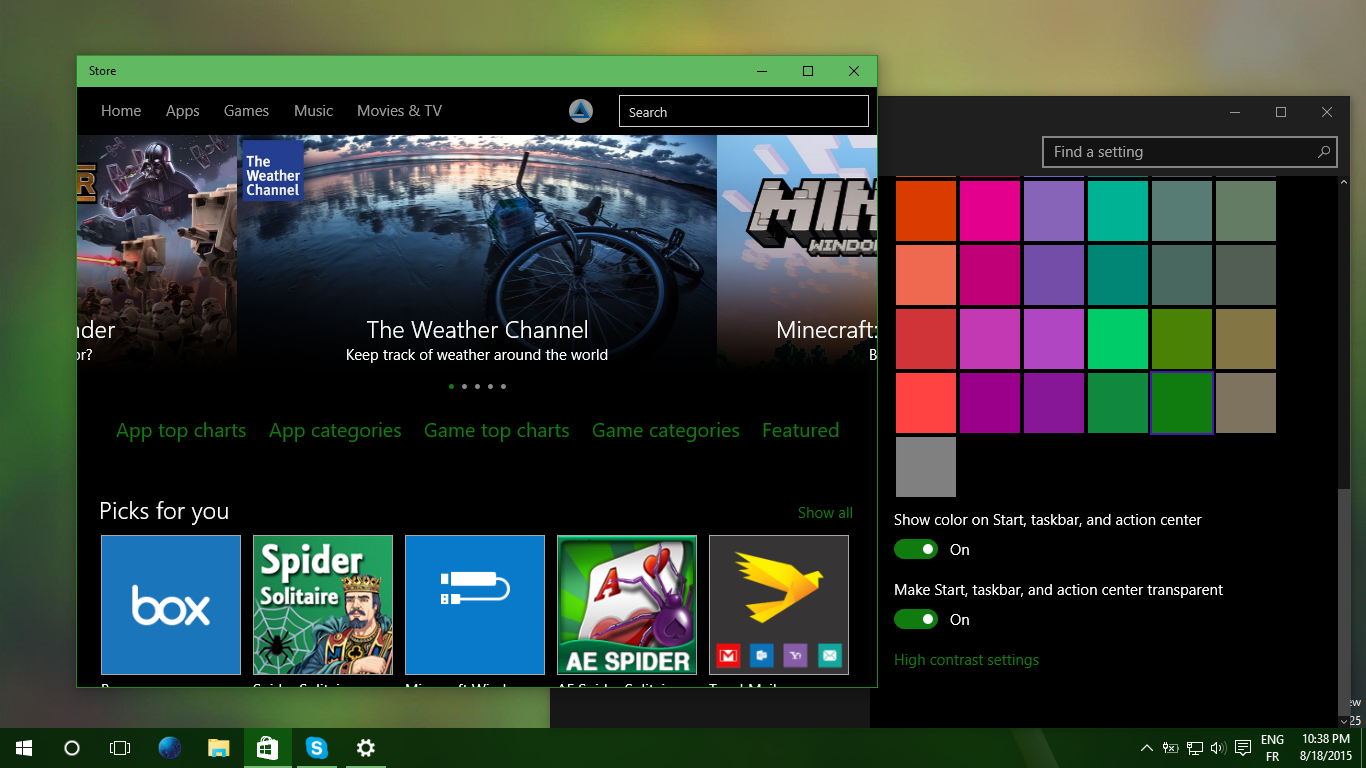The width and height of the screenshot is (1366, 768).
Task: Select the highlighted dark green accent swatch
Action: 1182,403
